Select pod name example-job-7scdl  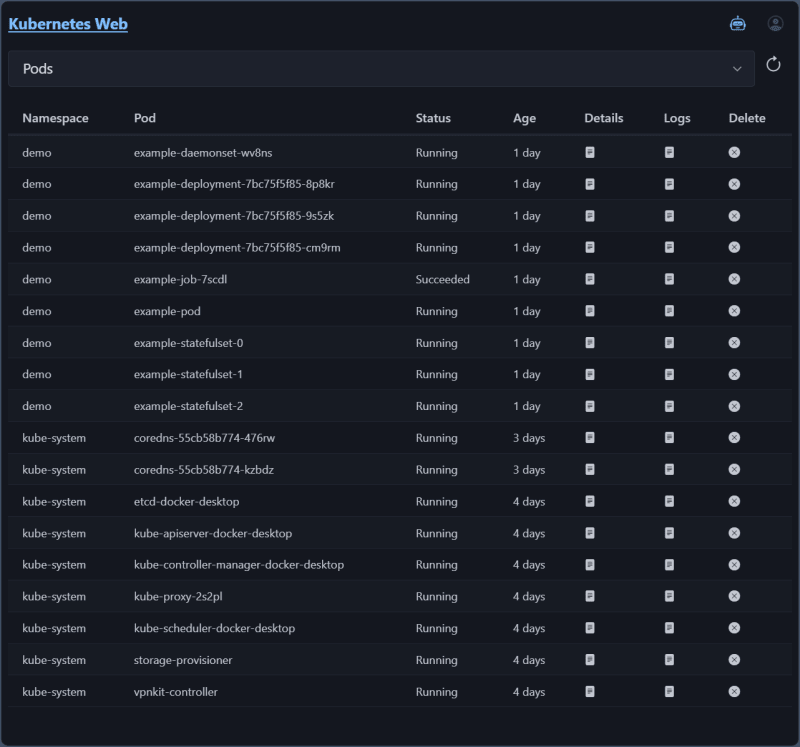(180, 279)
